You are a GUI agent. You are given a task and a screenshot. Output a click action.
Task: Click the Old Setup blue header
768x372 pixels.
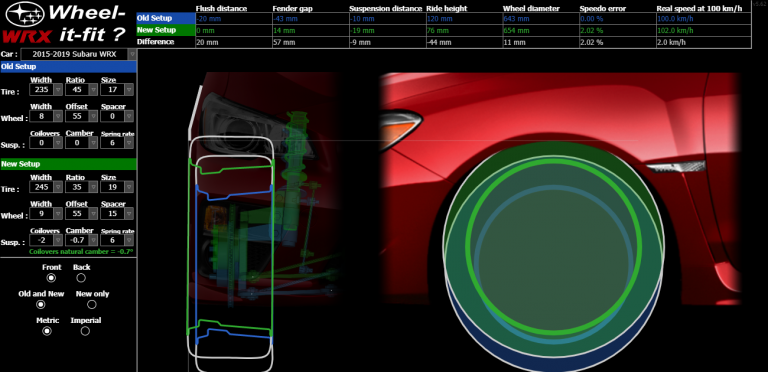(69, 67)
